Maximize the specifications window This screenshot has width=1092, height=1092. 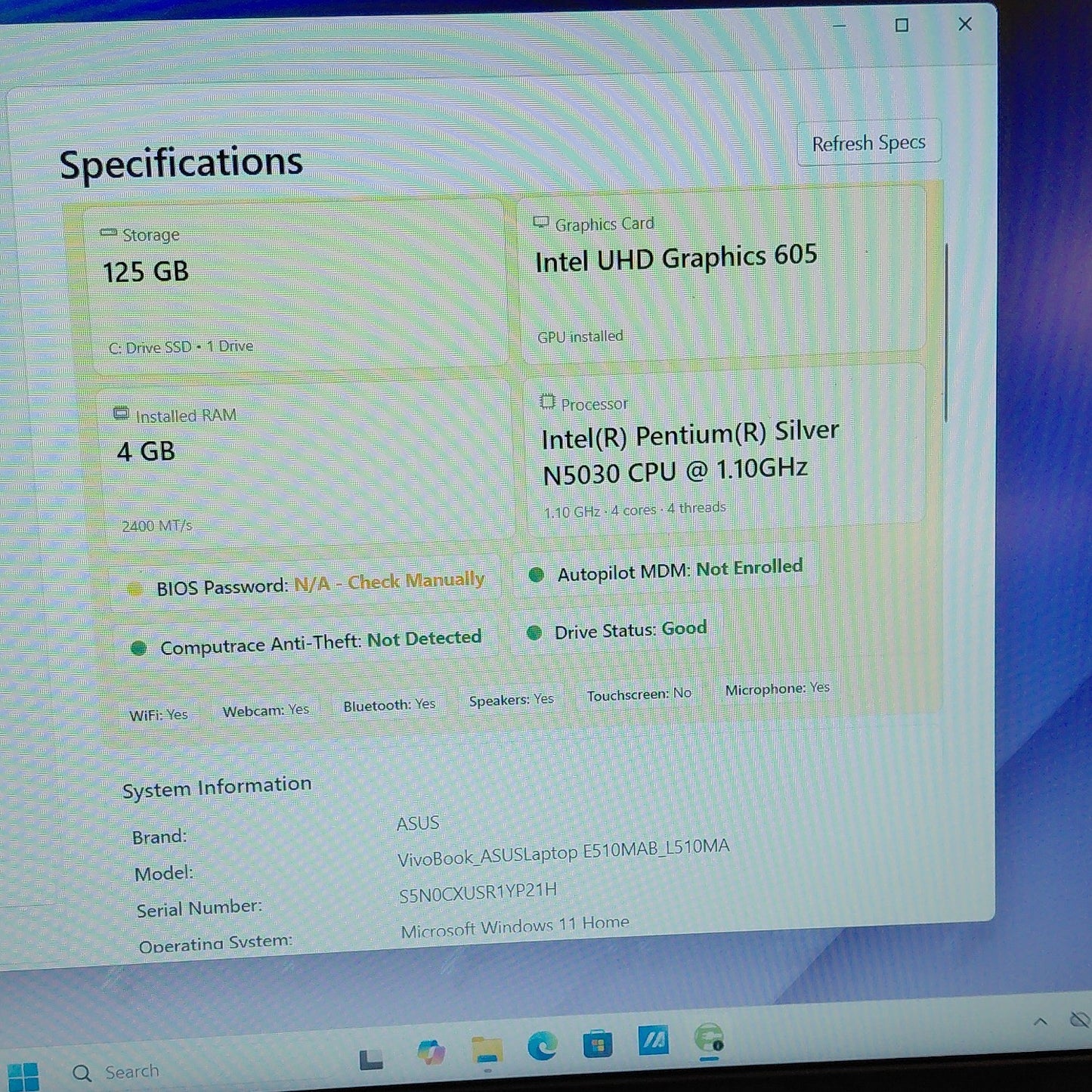[902, 26]
